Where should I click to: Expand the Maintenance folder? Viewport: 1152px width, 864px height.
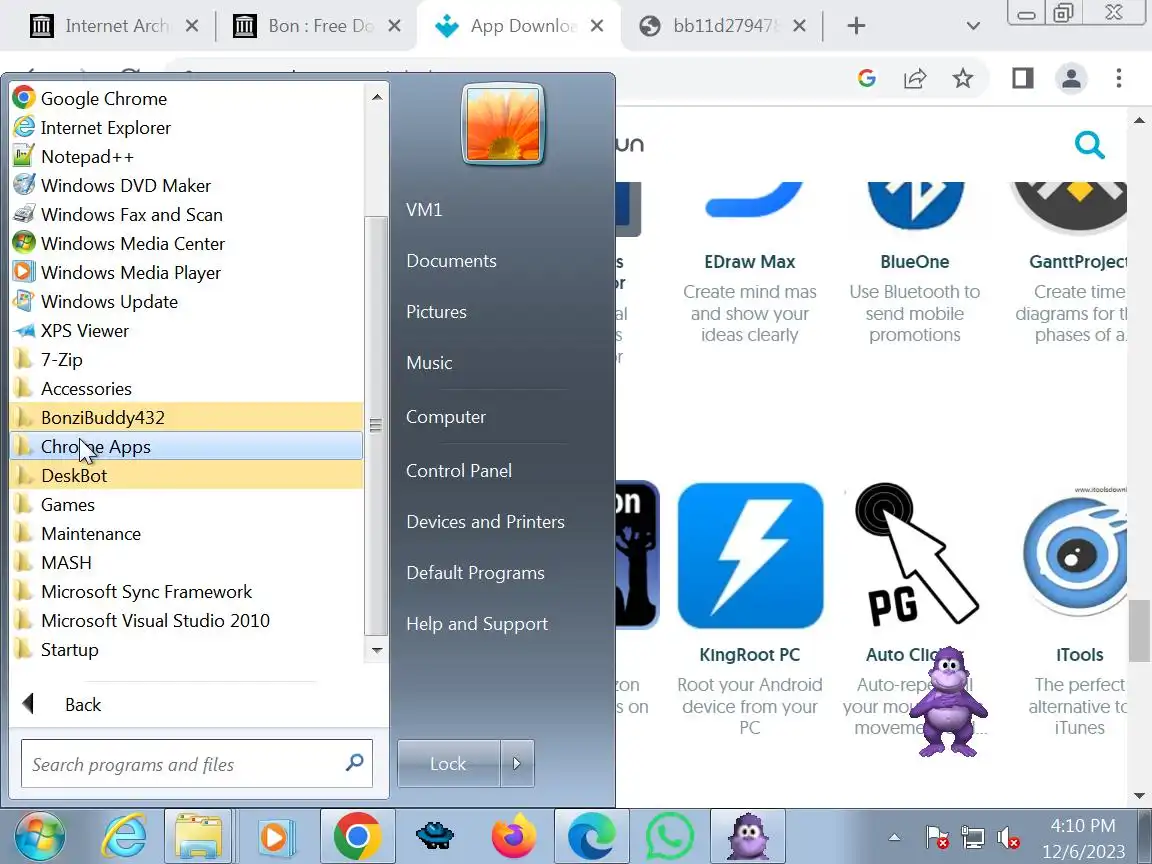tap(187, 533)
